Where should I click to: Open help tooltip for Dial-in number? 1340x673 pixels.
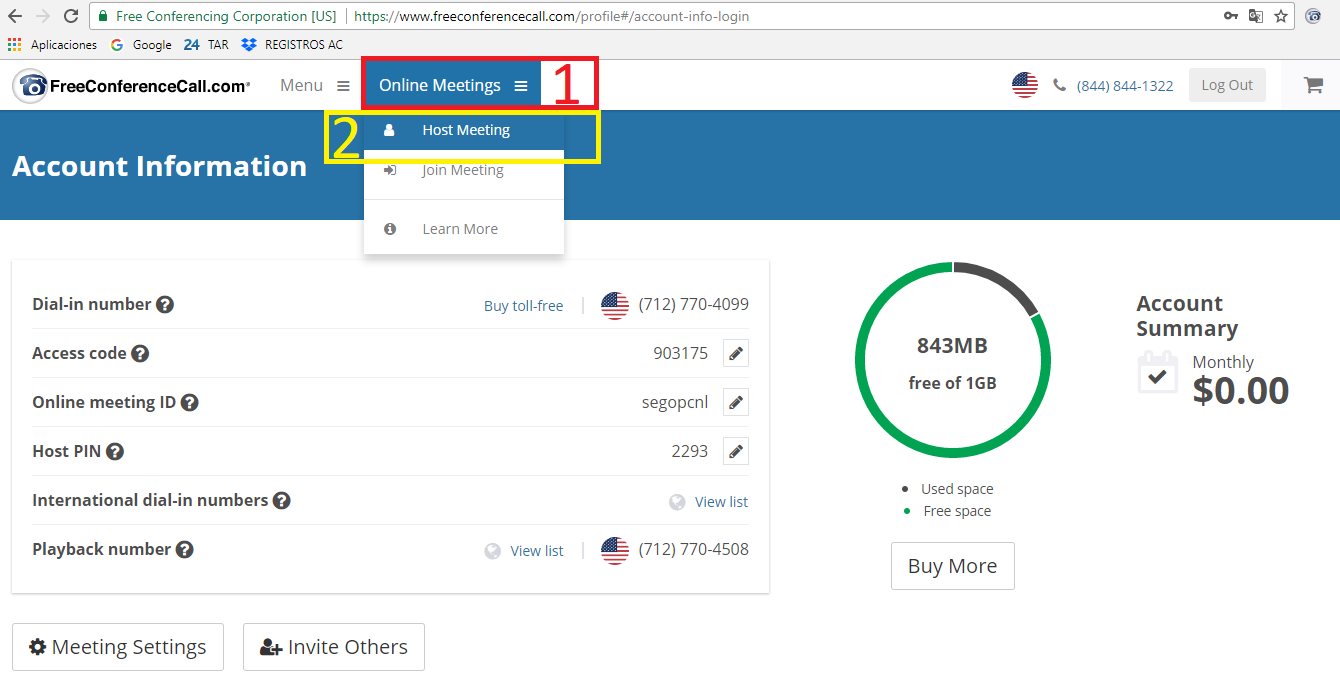click(x=165, y=305)
